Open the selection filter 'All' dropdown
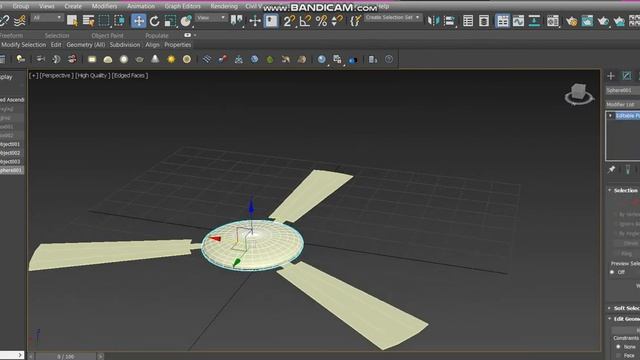The image size is (640, 360). pyautogui.click(x=47, y=18)
